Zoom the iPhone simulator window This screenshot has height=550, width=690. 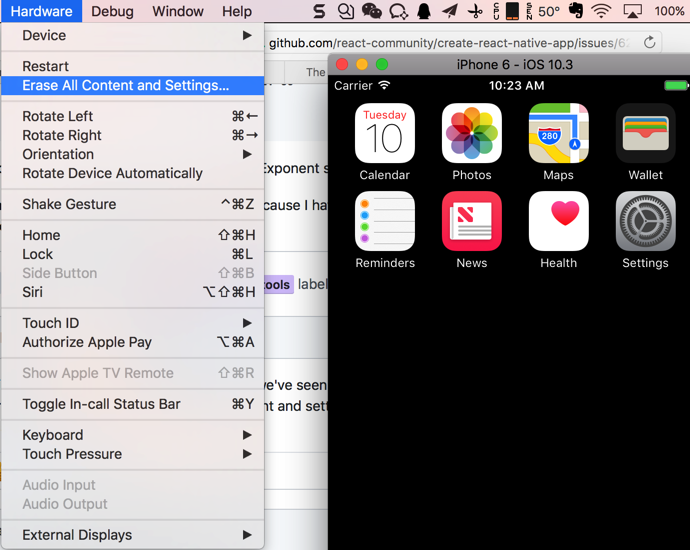tap(382, 64)
